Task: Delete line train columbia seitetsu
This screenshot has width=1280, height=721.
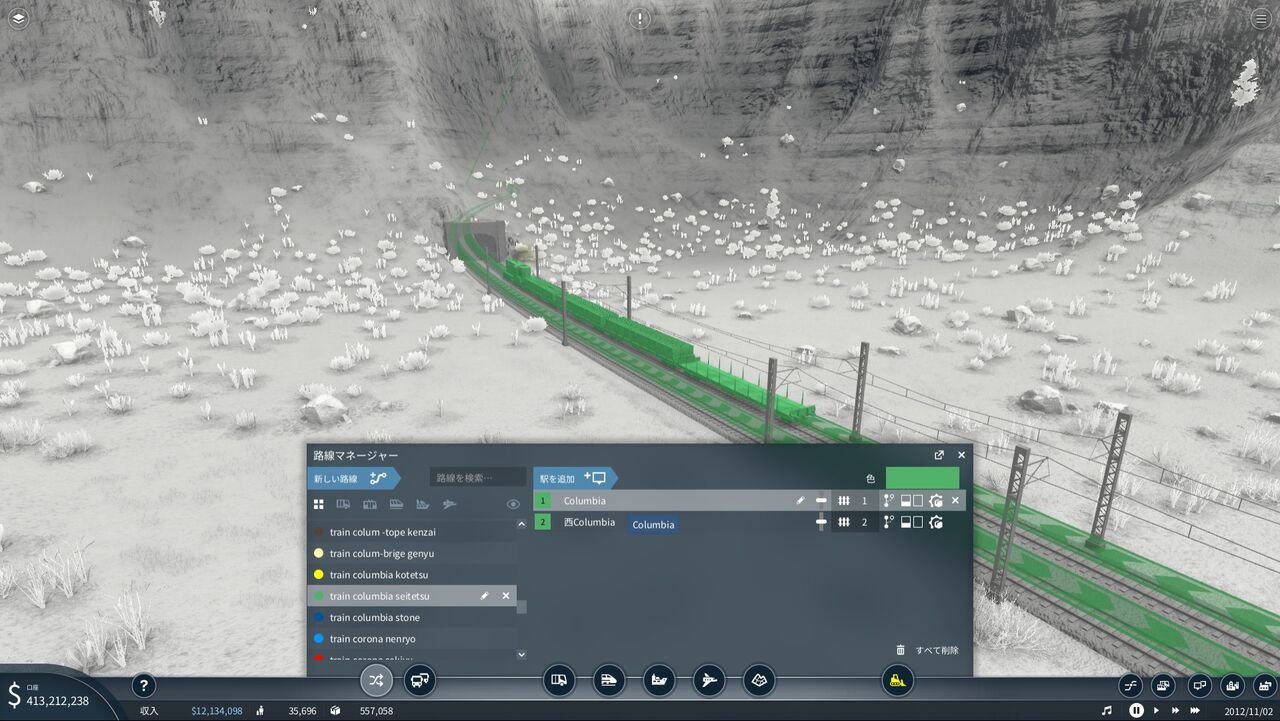Action: [506, 596]
